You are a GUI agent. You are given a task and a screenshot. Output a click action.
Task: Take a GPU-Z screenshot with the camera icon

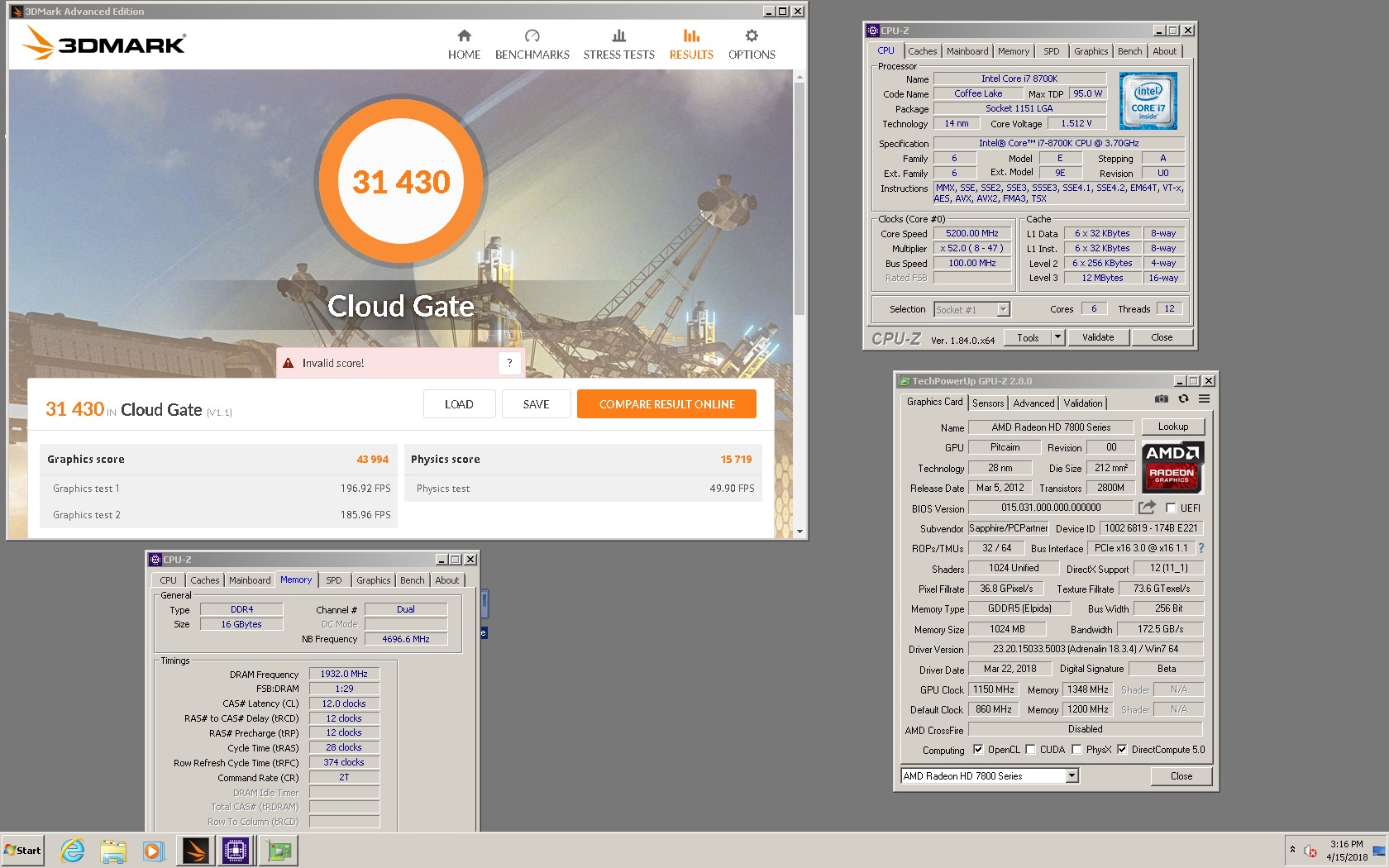click(x=1162, y=398)
